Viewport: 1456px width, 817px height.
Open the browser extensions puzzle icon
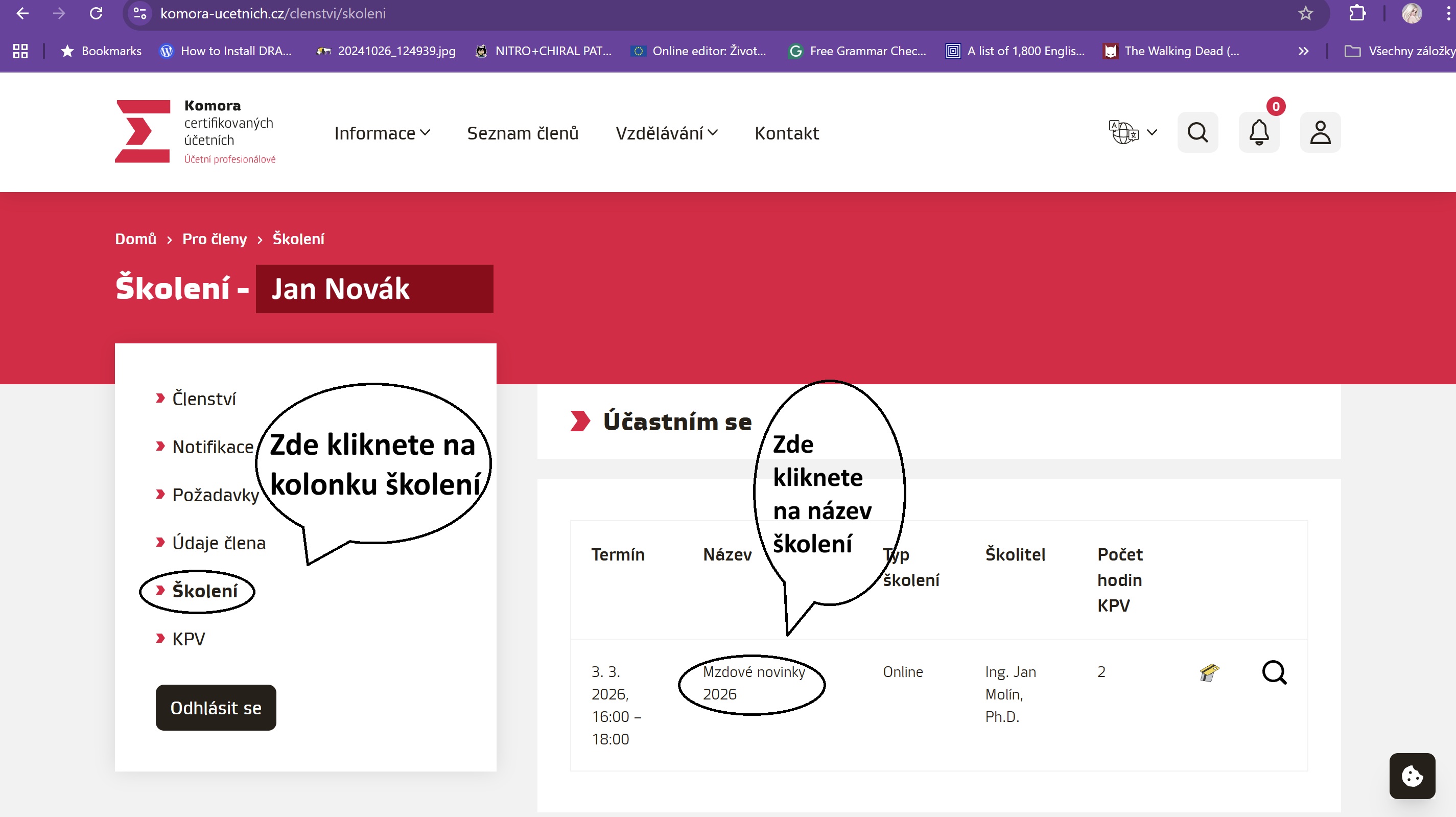1357,14
